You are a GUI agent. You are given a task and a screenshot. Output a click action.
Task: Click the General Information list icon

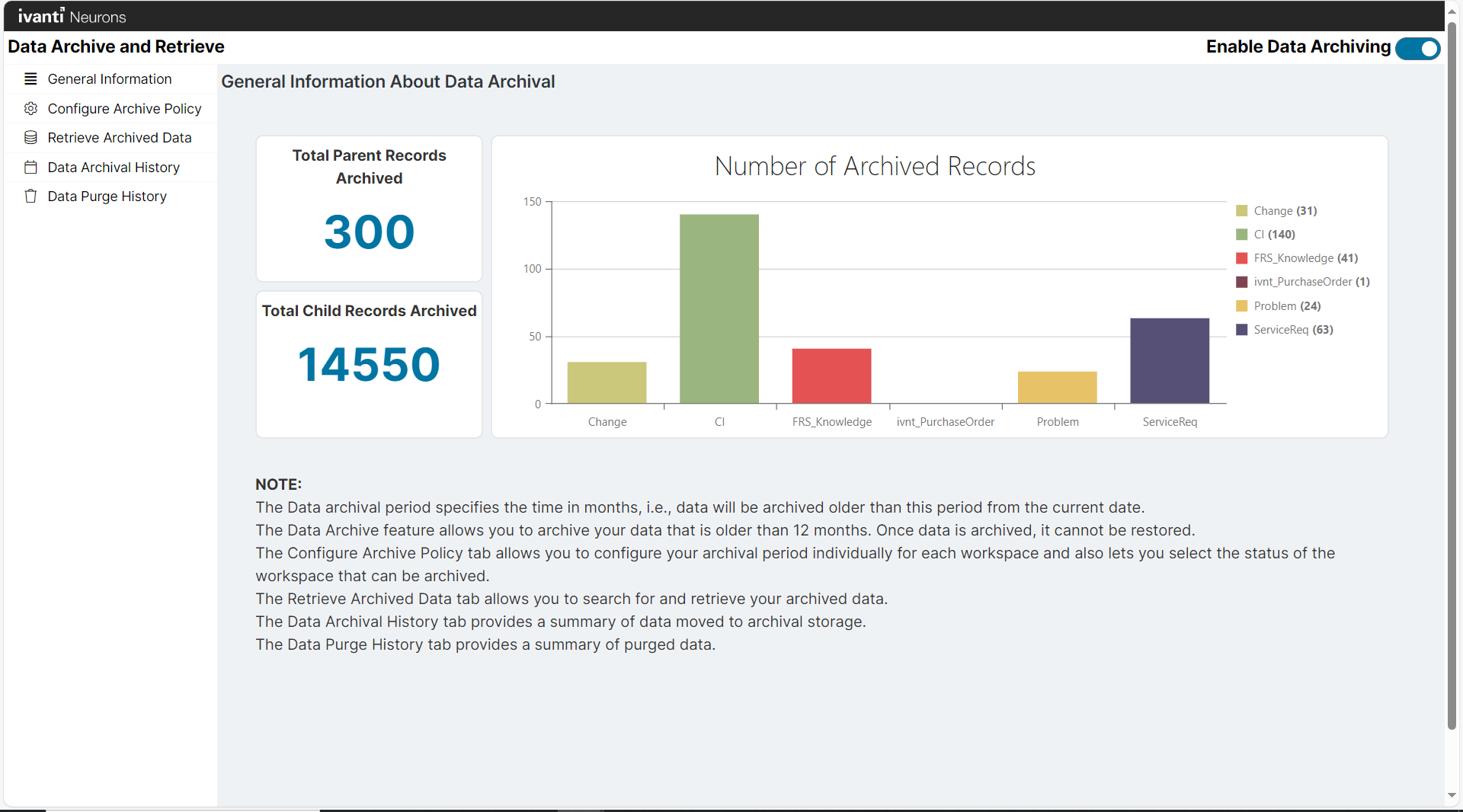pos(30,78)
